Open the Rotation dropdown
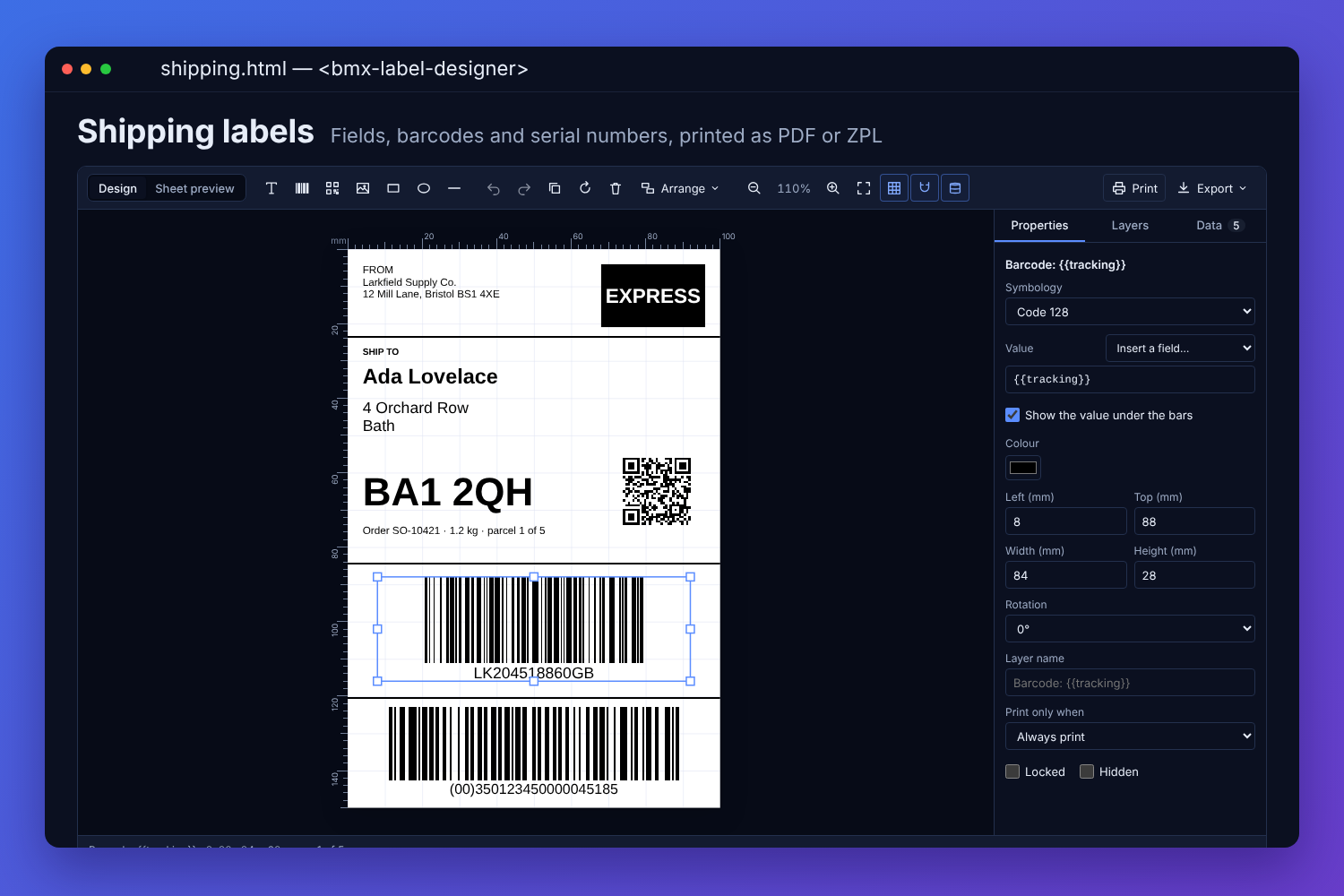 [x=1130, y=629]
